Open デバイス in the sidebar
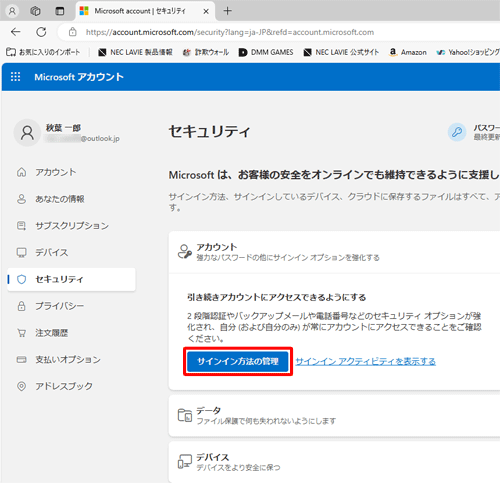 click(x=71, y=252)
